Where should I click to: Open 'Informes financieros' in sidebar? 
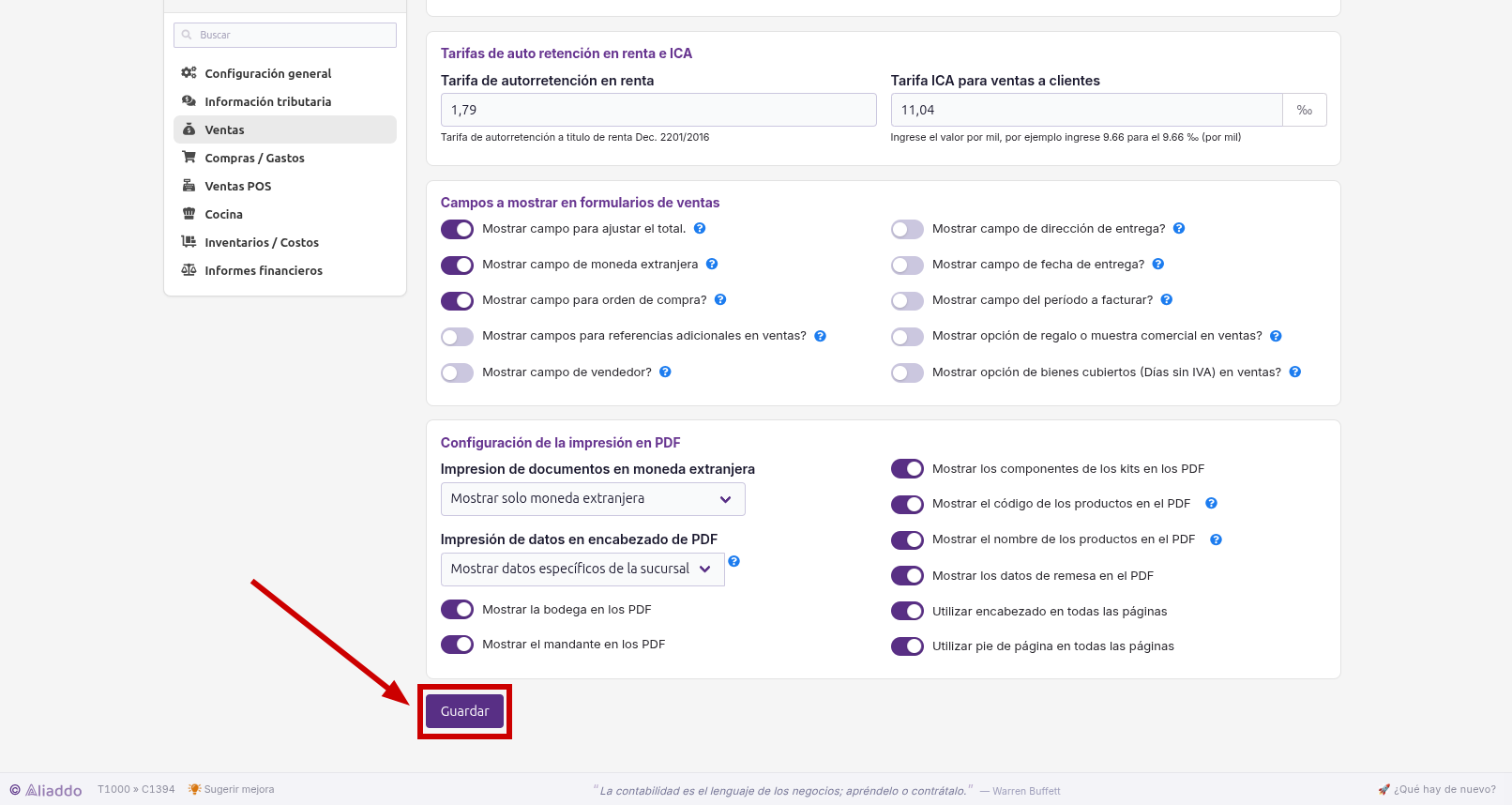pos(285,270)
